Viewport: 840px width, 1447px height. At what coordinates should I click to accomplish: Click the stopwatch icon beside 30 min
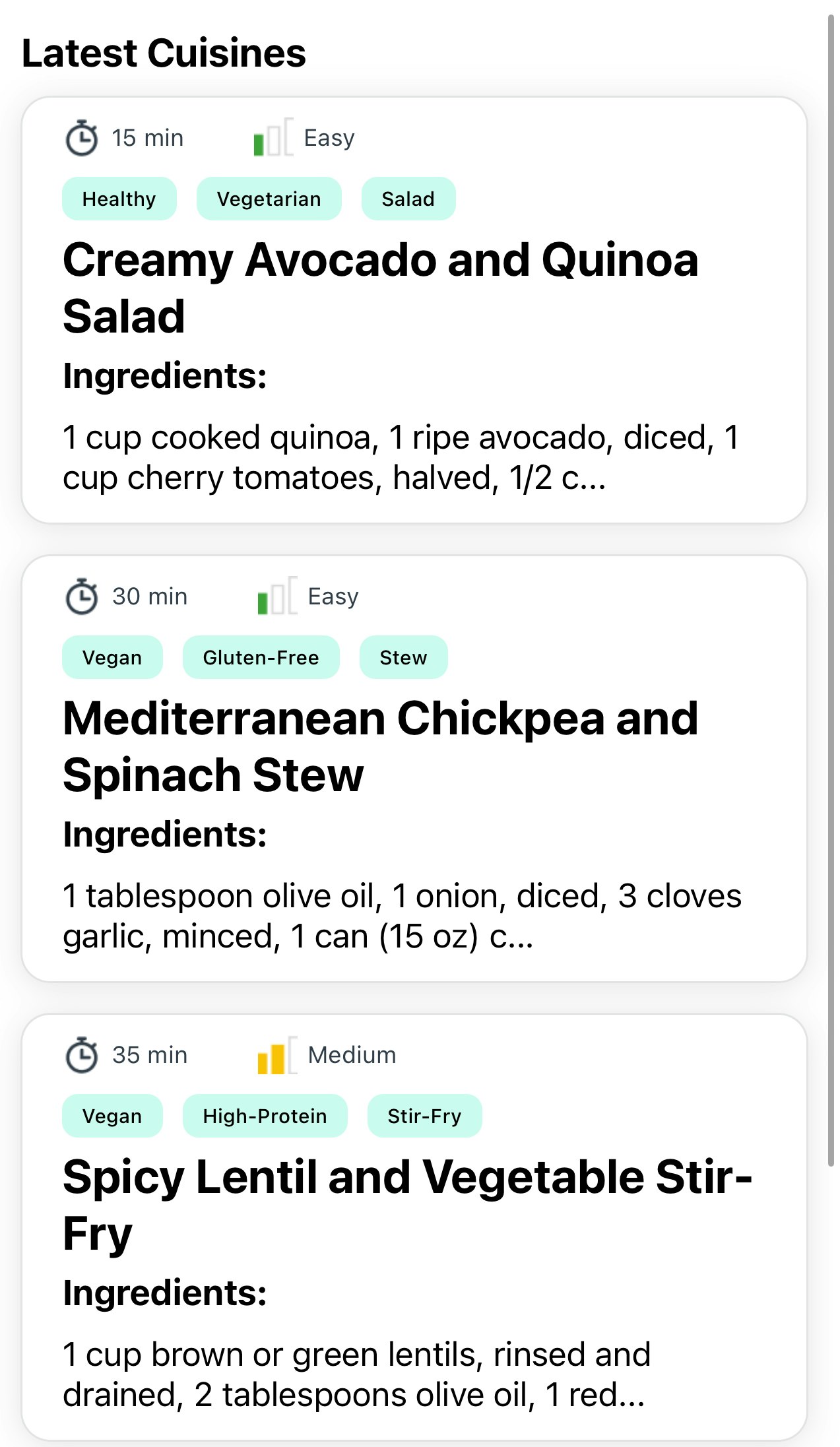coord(82,596)
